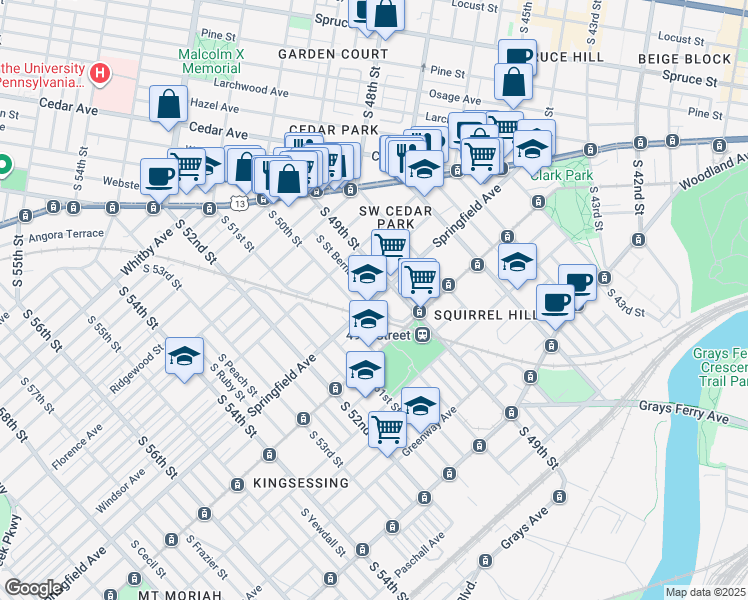Select the MT MORIAH label
Screen dimensions: 748x600
point(180,595)
